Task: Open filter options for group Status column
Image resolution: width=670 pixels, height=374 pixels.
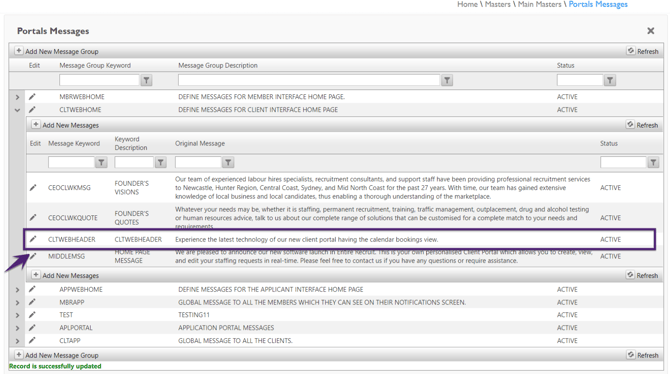Action: pyautogui.click(x=610, y=80)
